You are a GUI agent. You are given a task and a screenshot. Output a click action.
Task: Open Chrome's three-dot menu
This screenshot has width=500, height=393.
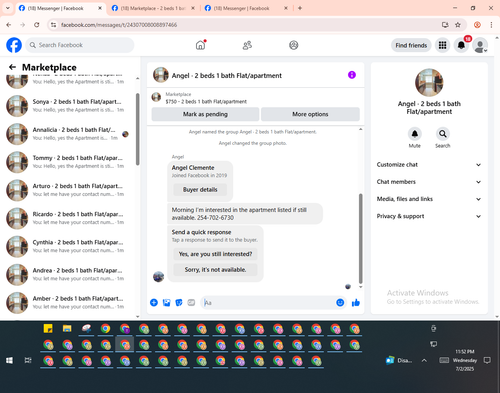491,25
